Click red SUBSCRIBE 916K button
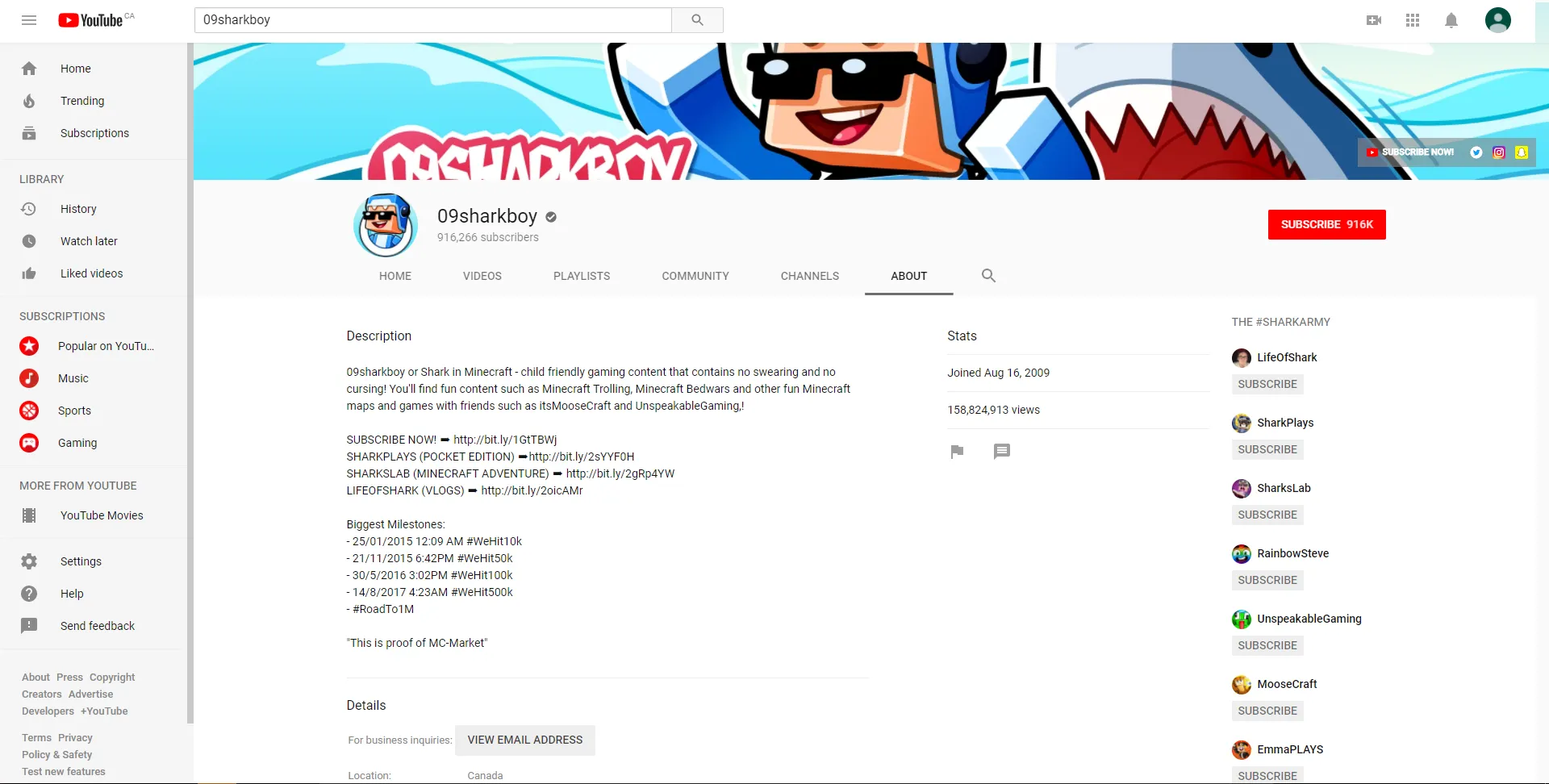Screen dimensions: 1549x784 (1327, 224)
